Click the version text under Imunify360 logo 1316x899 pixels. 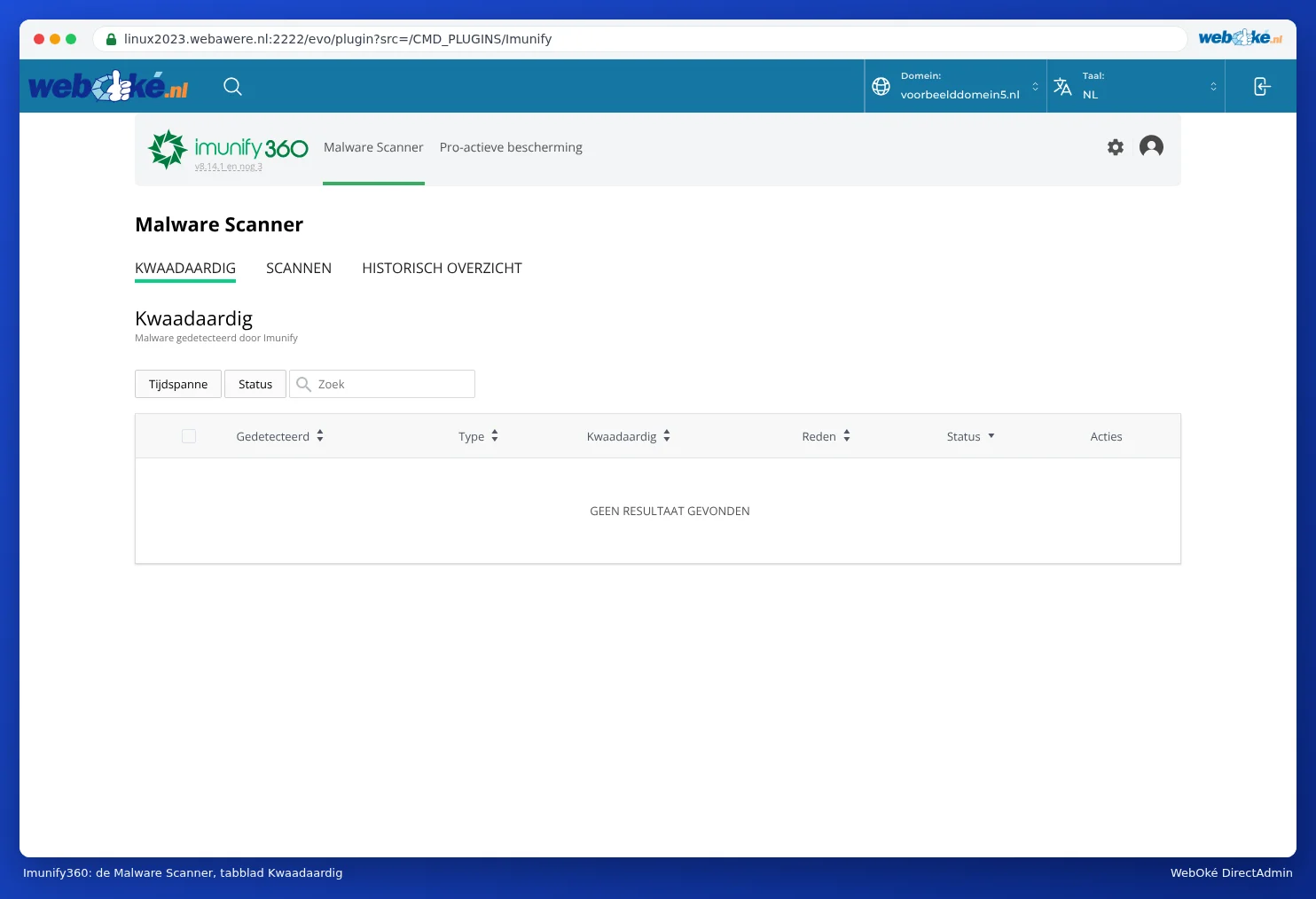pos(229,167)
